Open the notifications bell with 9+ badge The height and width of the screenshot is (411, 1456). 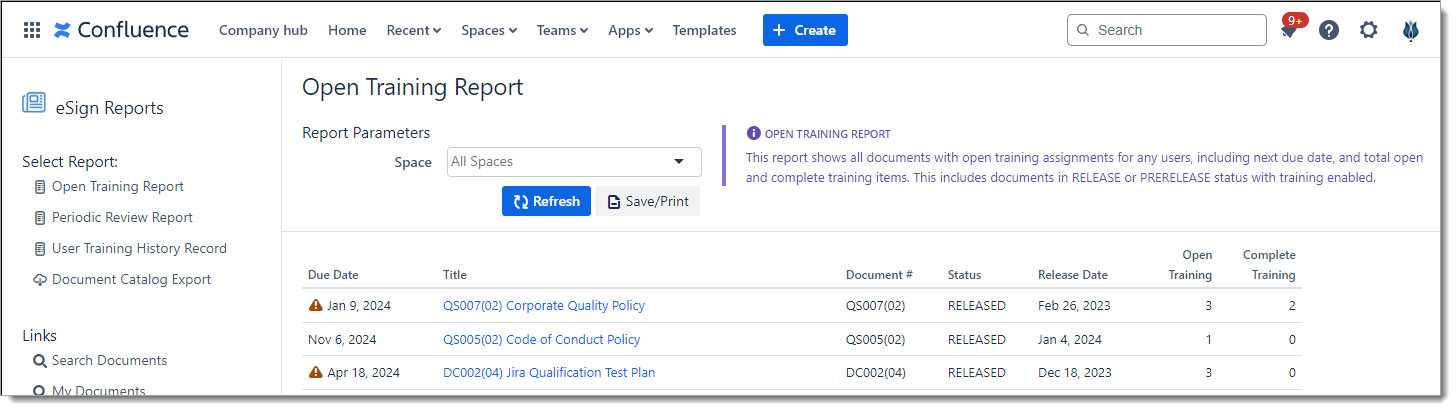tap(1289, 31)
